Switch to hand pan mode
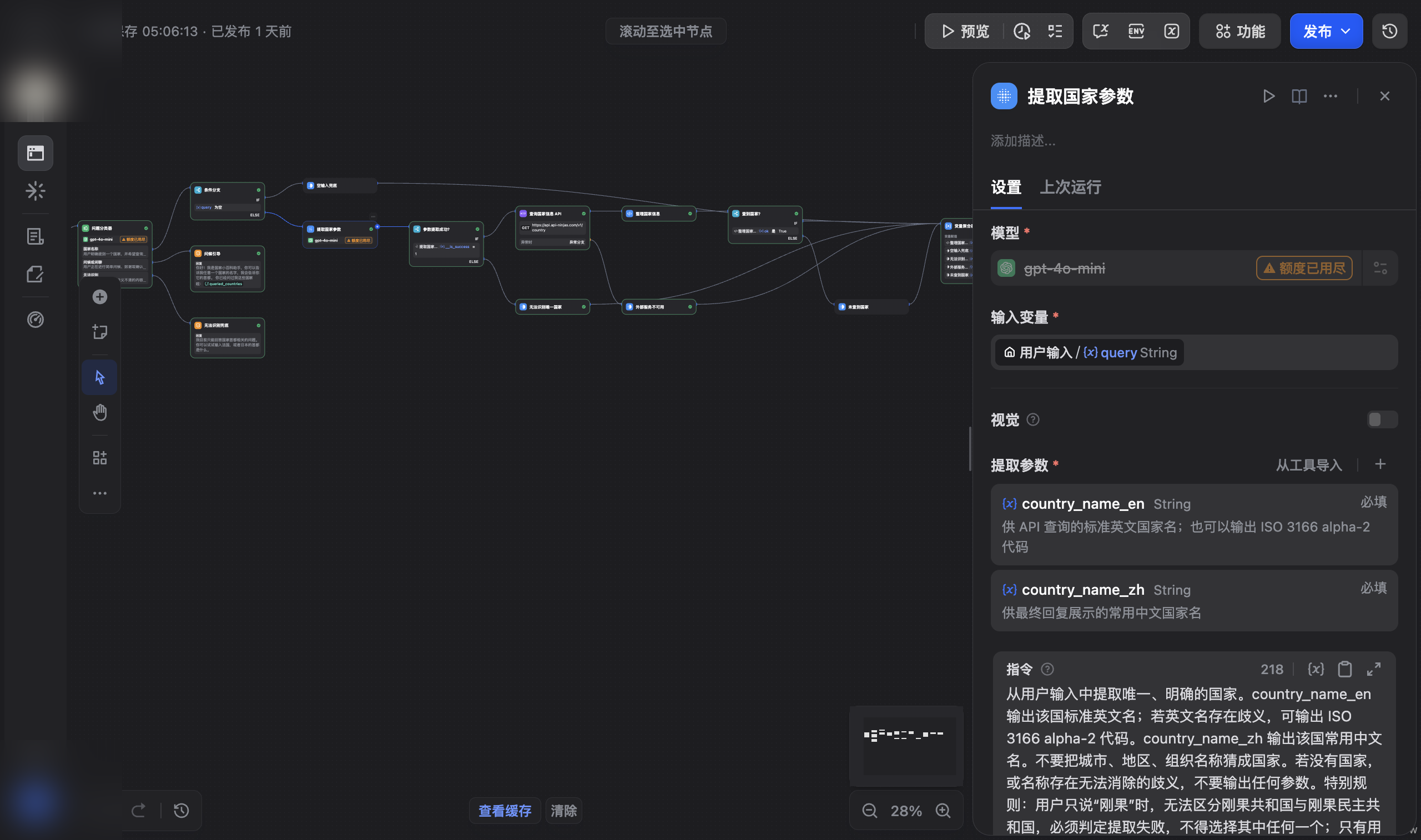The image size is (1421, 840). click(x=100, y=413)
